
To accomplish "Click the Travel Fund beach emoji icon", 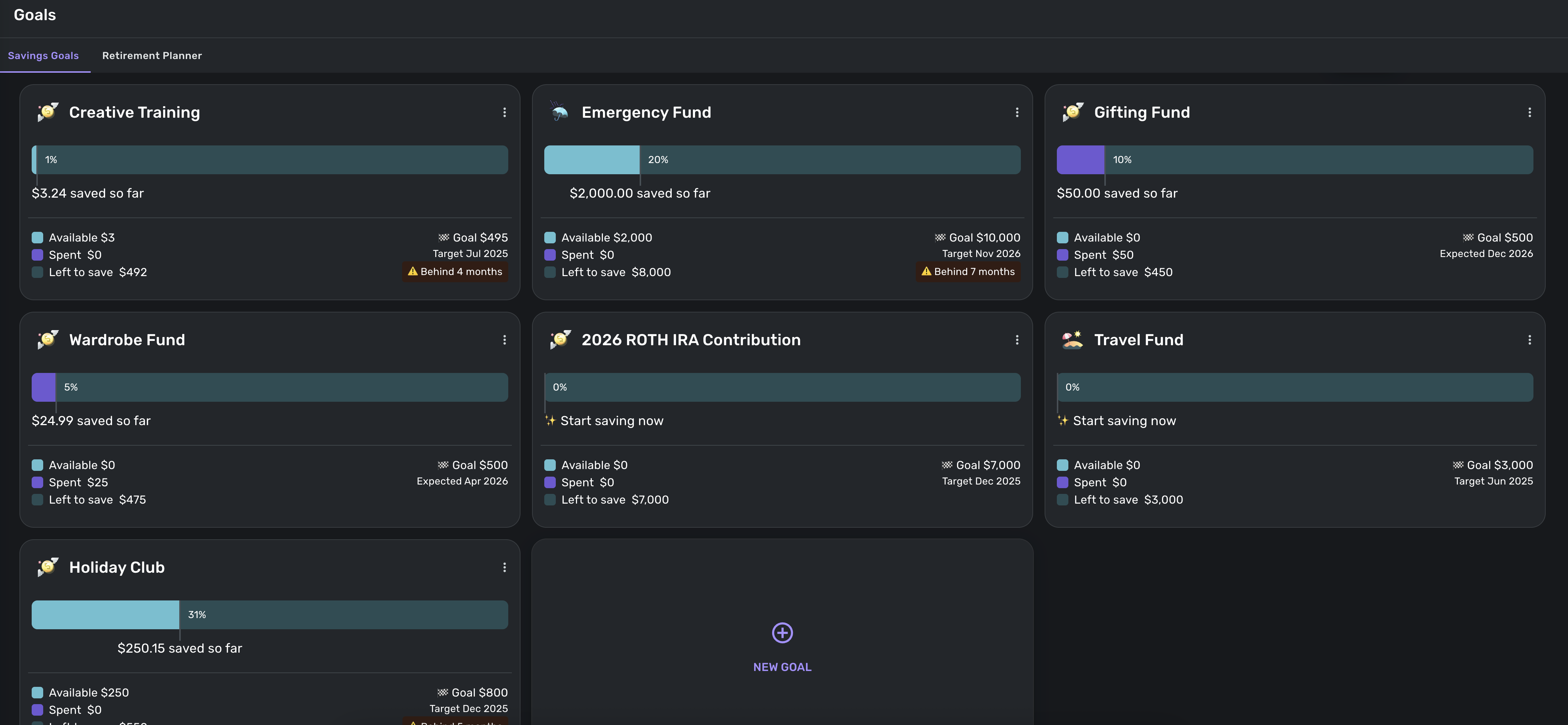I will click(1072, 340).
